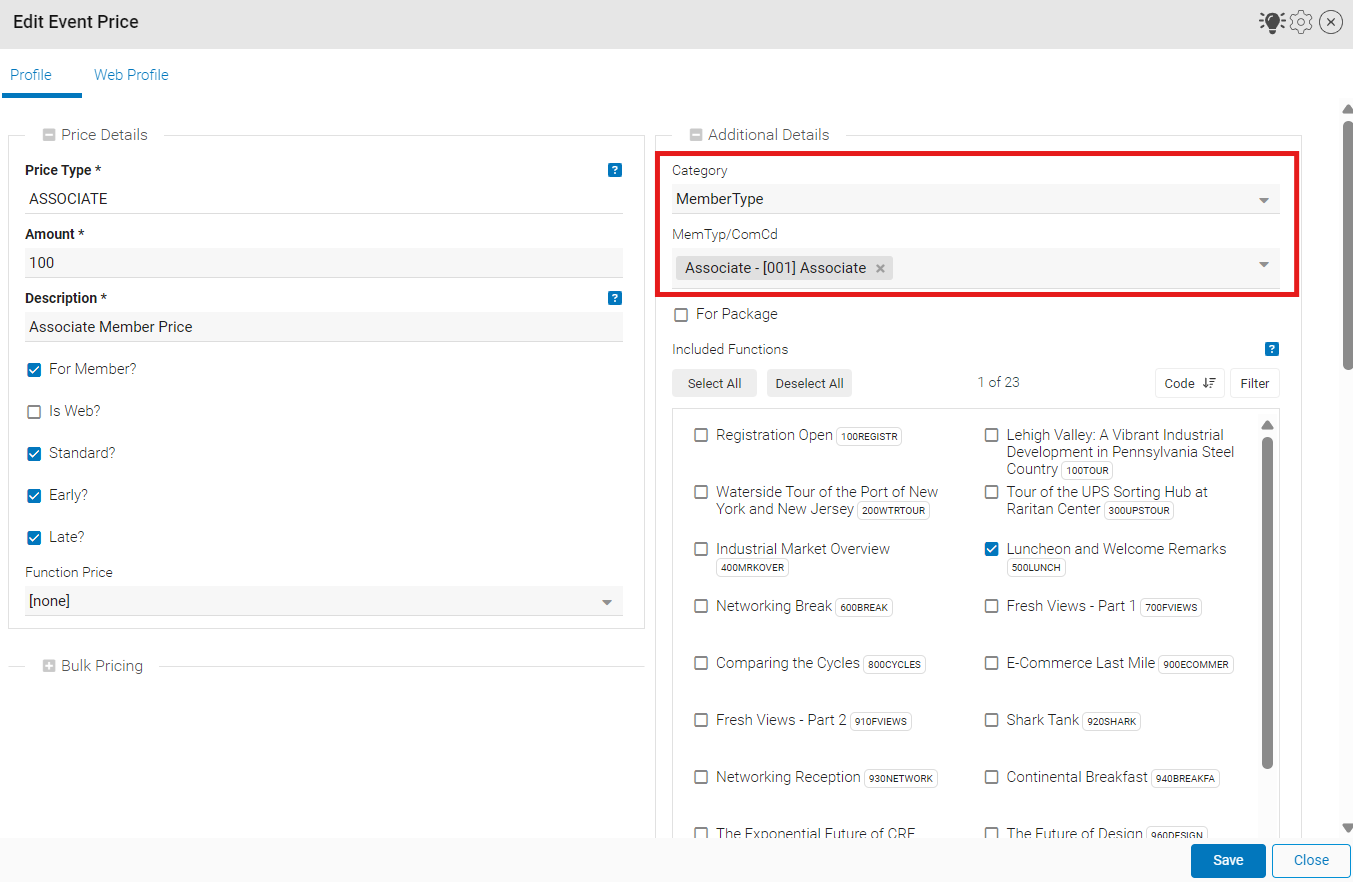Click the Description help icon

pos(615,298)
